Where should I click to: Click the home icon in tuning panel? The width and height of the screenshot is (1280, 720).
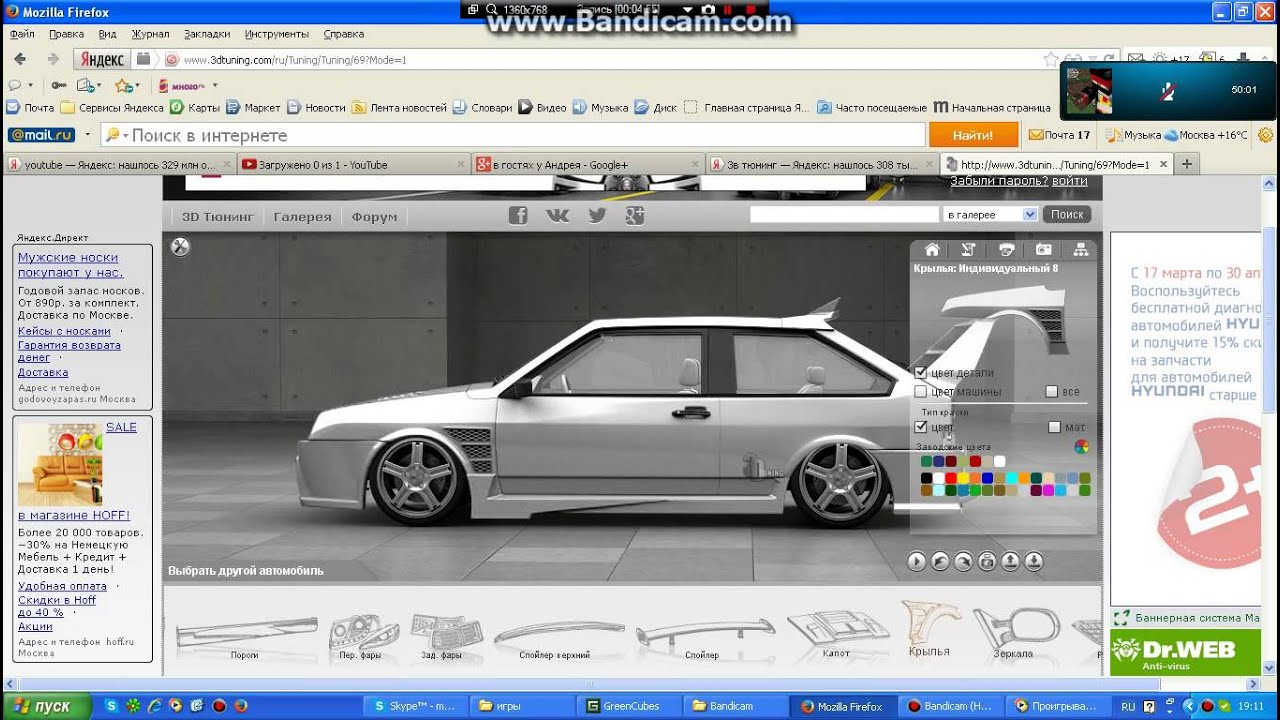pos(932,250)
